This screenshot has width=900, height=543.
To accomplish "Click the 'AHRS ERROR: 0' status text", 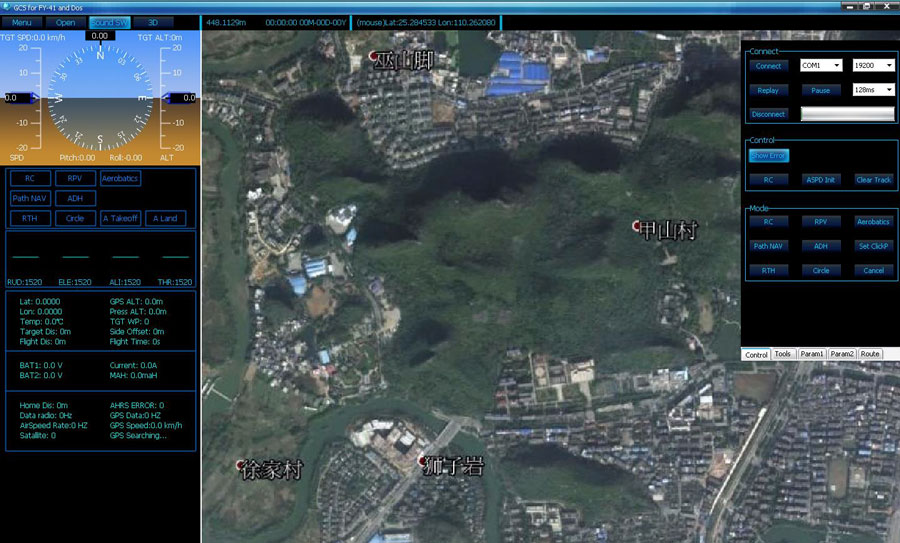I will click(x=137, y=405).
